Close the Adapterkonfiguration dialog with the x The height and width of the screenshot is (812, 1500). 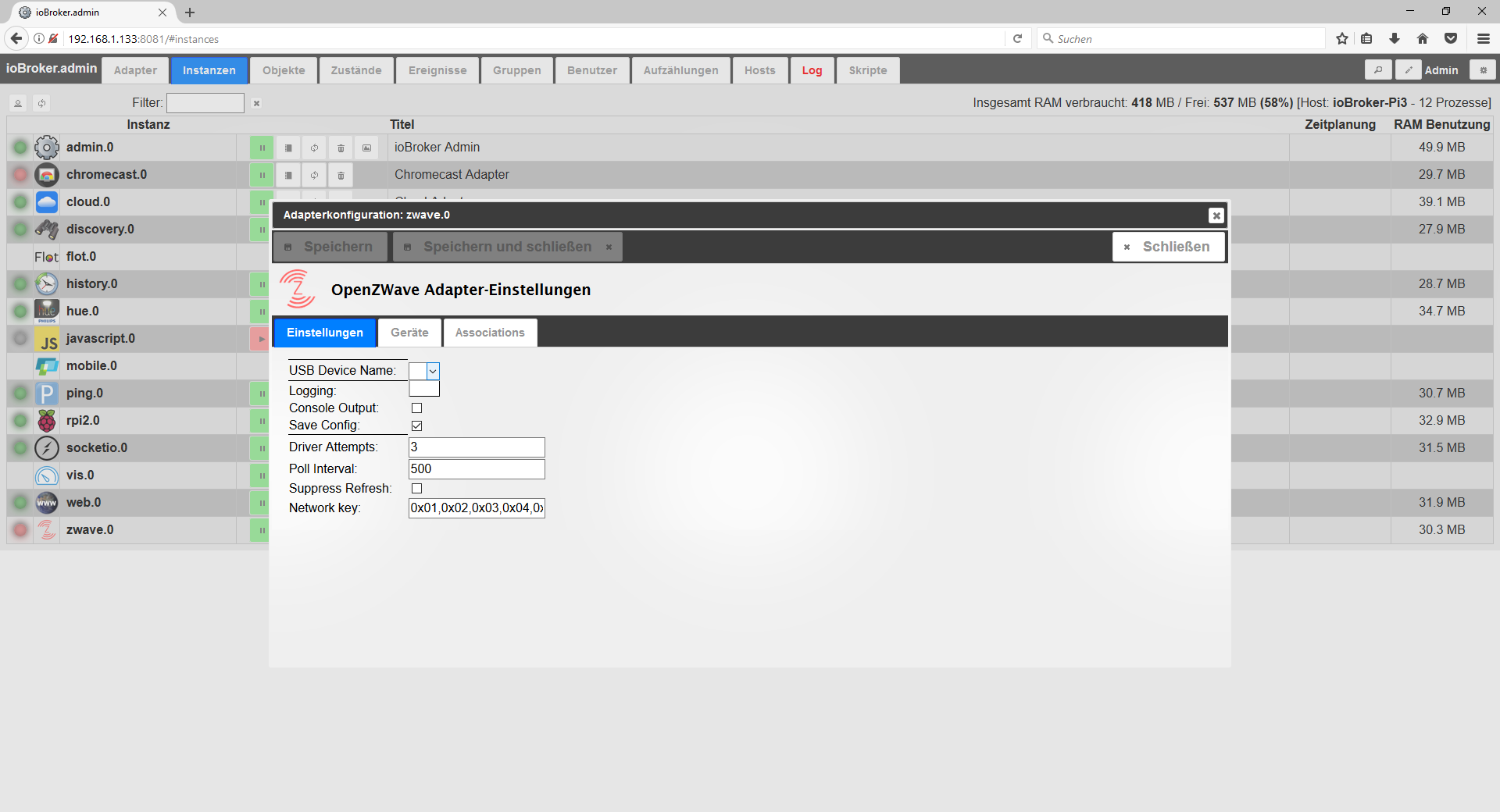(x=1216, y=215)
